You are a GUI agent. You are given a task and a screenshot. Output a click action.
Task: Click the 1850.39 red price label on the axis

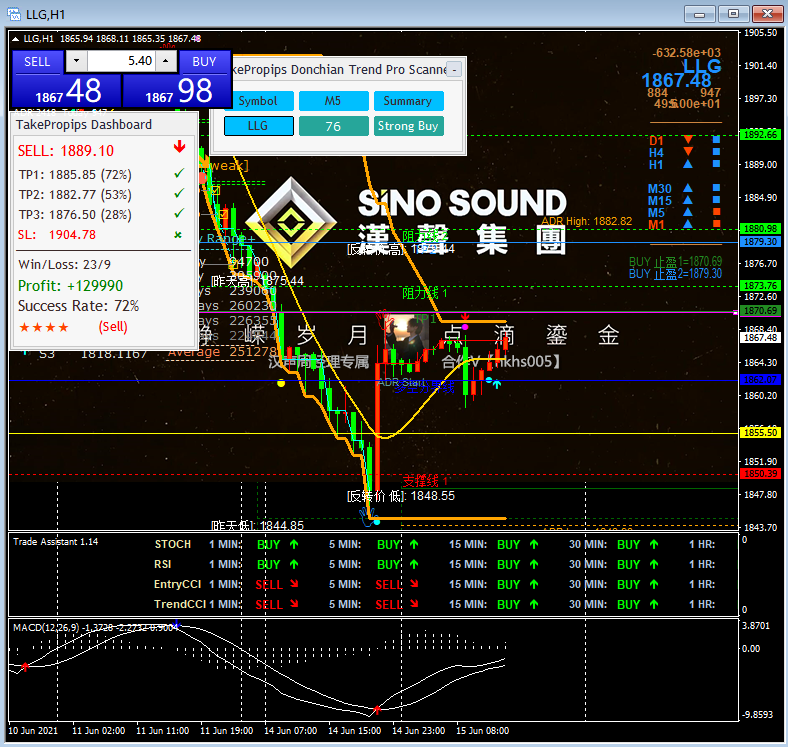[x=760, y=474]
